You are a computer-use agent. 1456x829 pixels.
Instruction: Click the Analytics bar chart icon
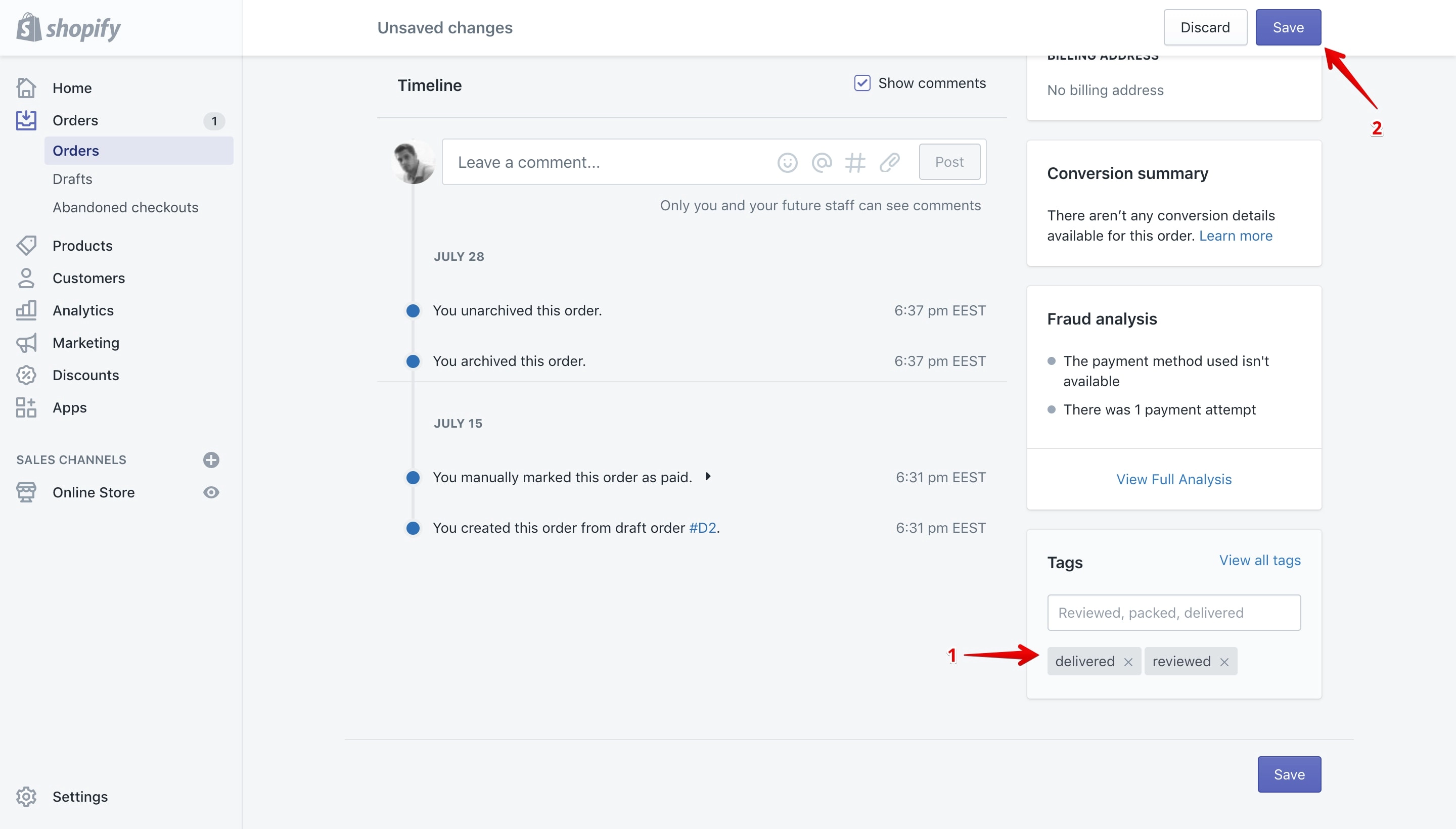coord(26,310)
